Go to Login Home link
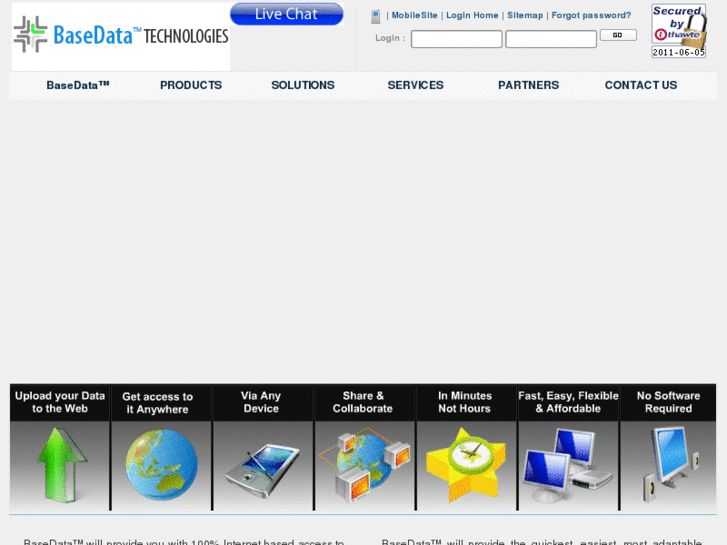Screen dimensions: 727x545 pyautogui.click(x=472, y=15)
